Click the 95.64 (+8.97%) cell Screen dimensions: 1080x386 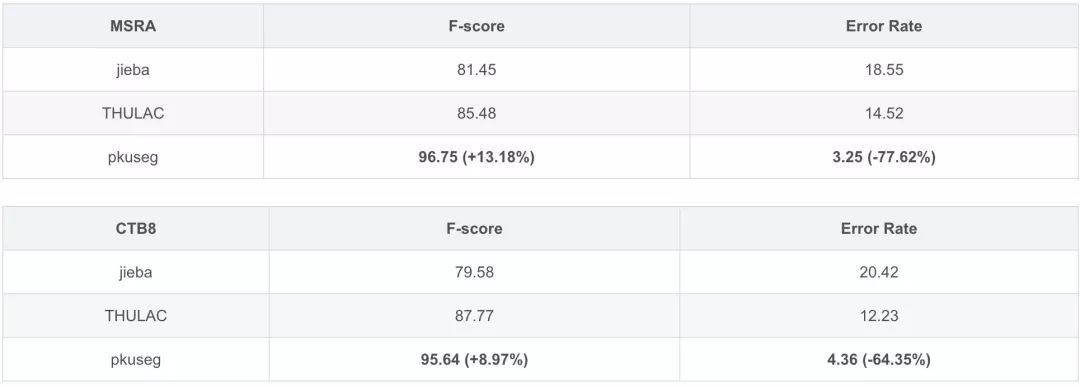coord(475,359)
